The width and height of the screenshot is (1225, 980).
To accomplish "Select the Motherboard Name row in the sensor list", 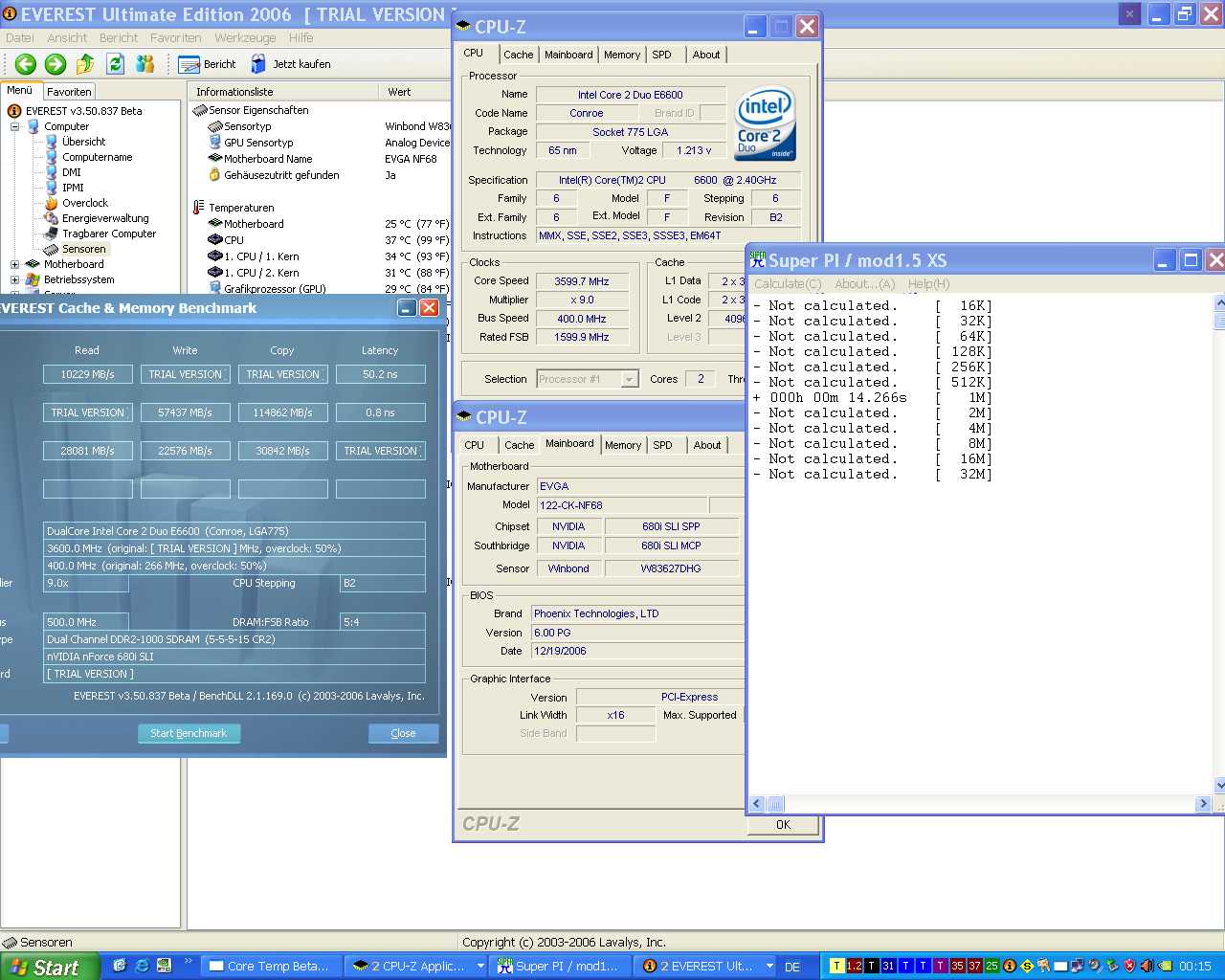I will pyautogui.click(x=268, y=159).
